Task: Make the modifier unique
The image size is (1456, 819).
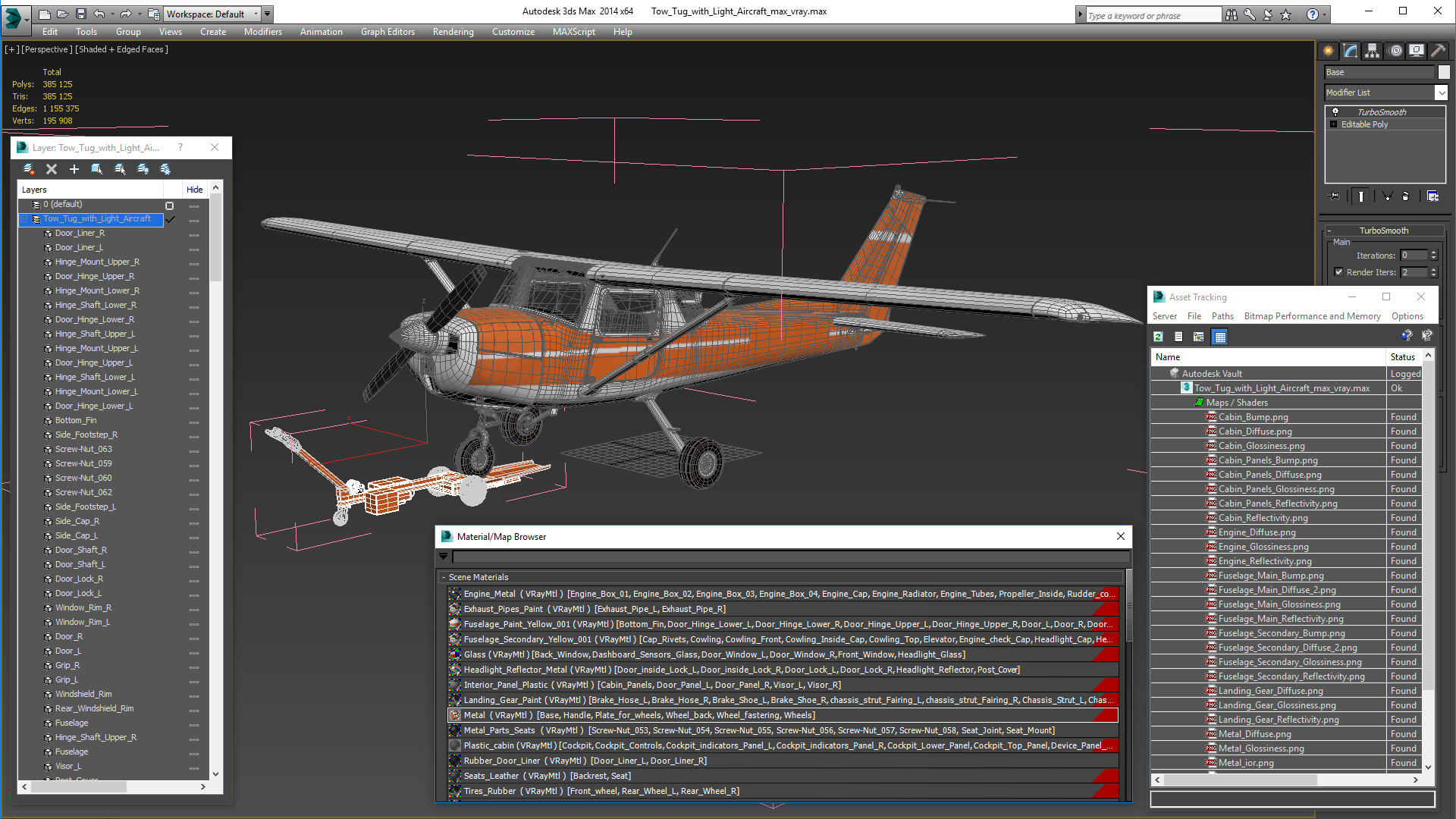Action: click(x=1388, y=196)
